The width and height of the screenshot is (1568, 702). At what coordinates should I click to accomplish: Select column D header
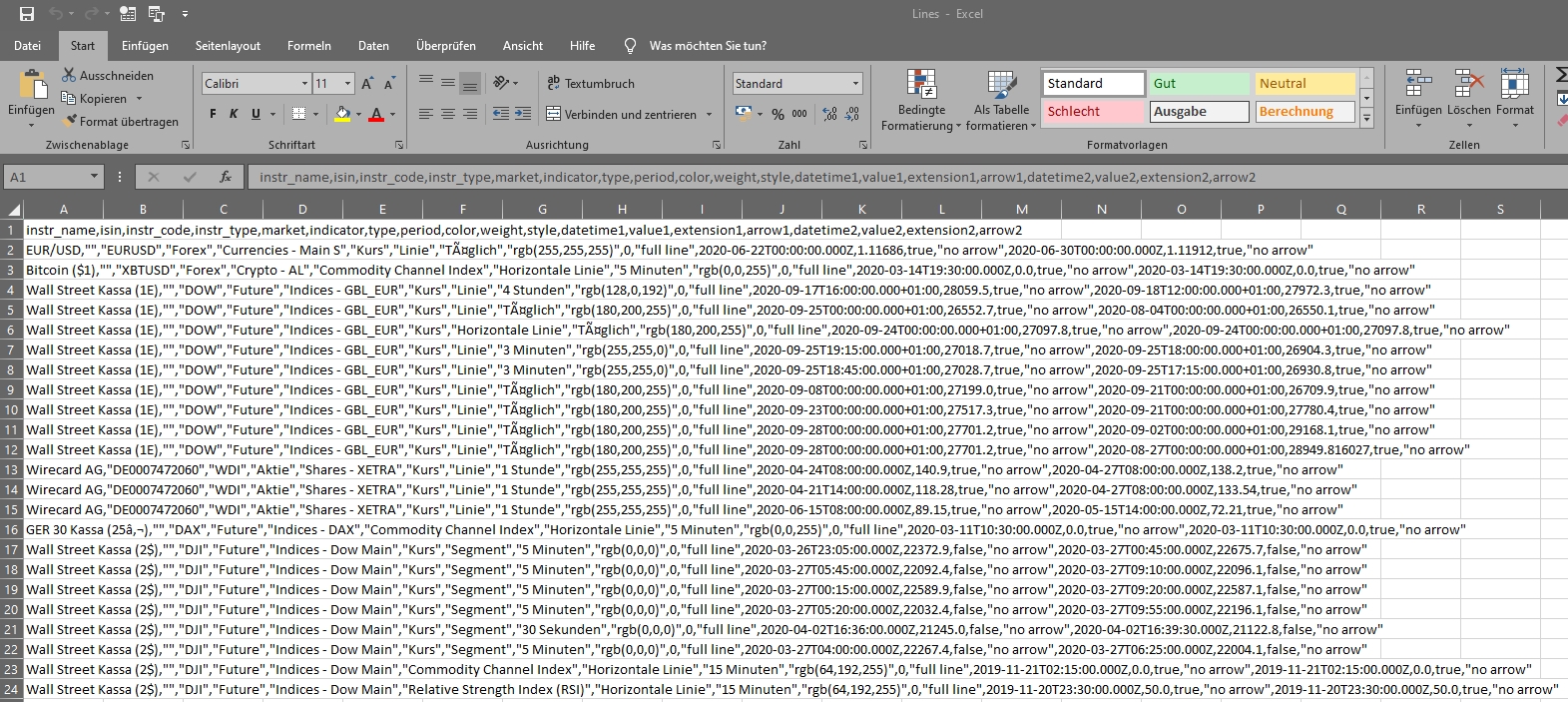pyautogui.click(x=302, y=209)
